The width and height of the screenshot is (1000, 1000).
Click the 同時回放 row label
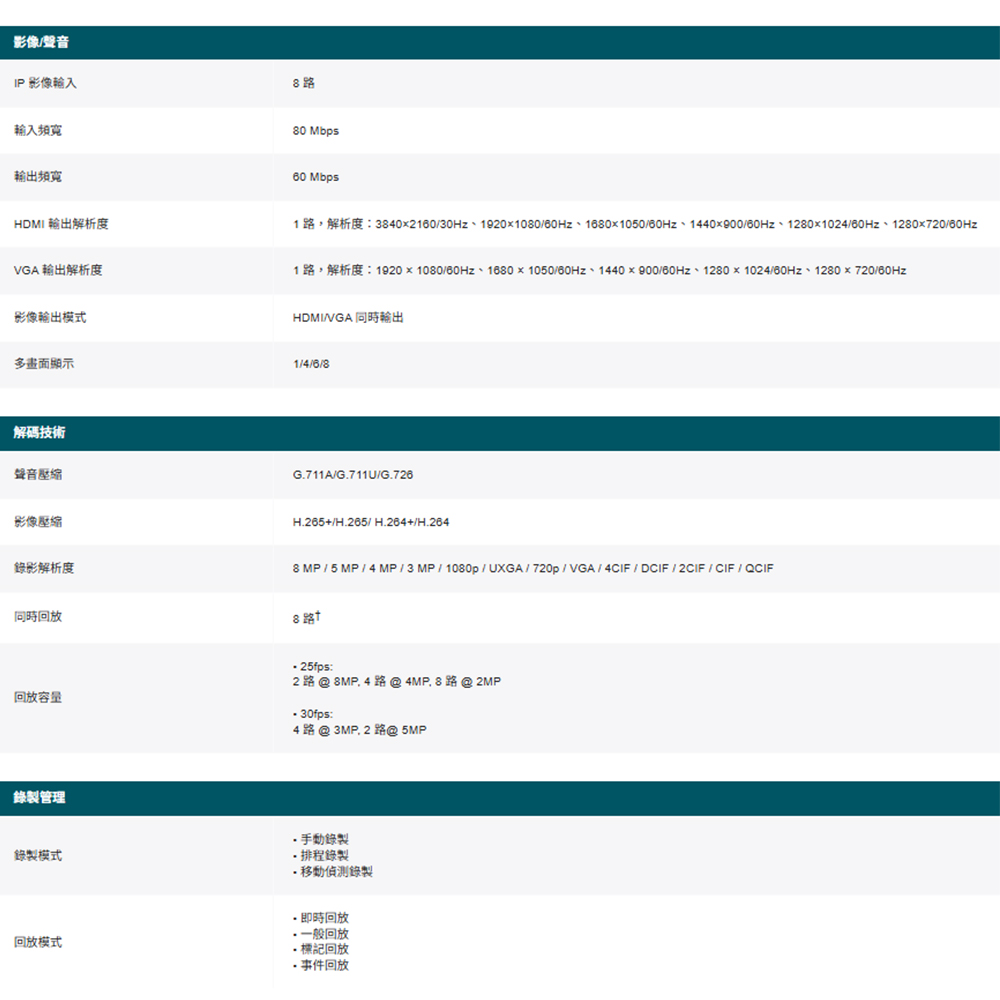tap(38, 616)
